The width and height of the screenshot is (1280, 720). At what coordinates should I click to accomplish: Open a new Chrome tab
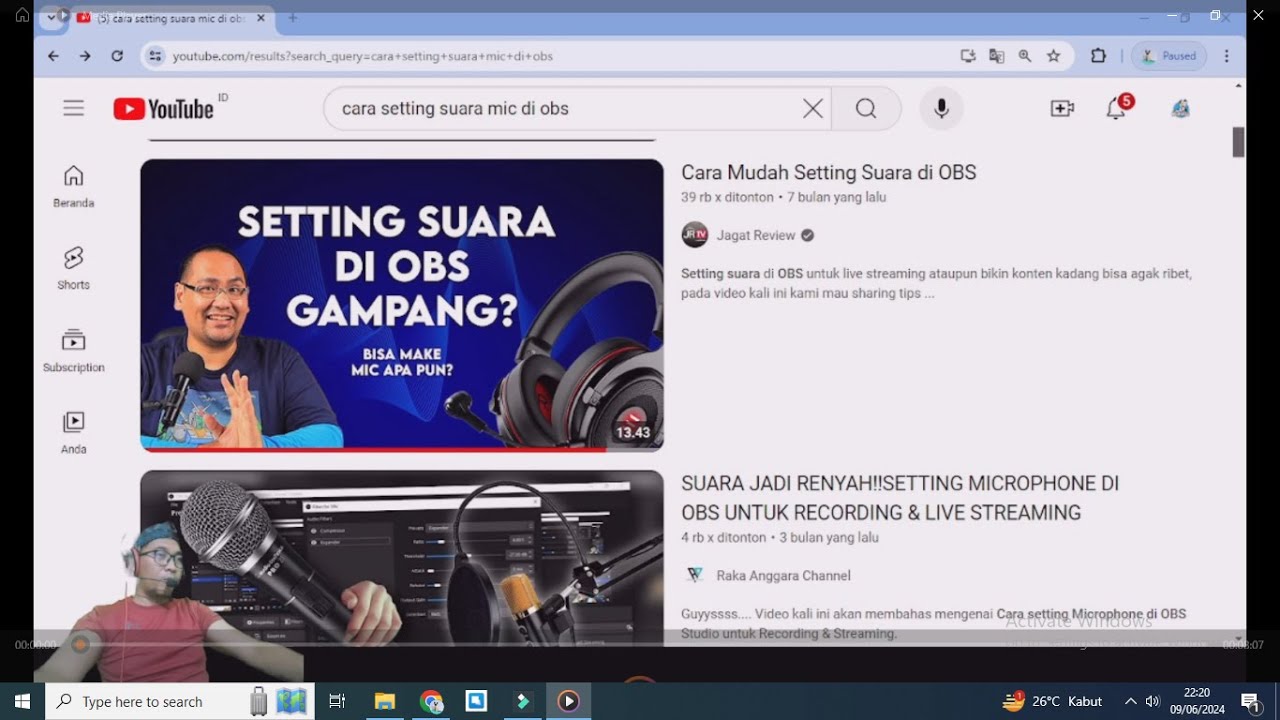293,18
